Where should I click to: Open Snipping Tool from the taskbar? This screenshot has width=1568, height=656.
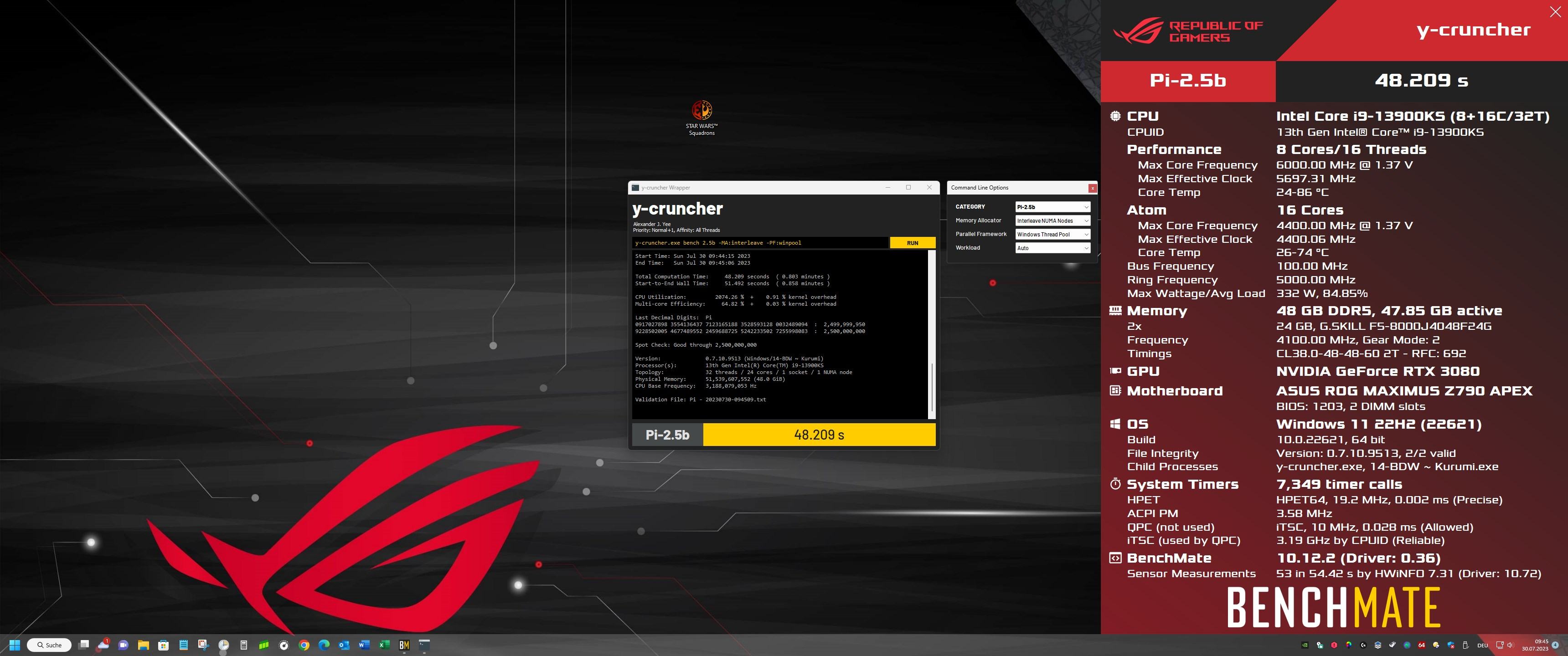coord(203,645)
